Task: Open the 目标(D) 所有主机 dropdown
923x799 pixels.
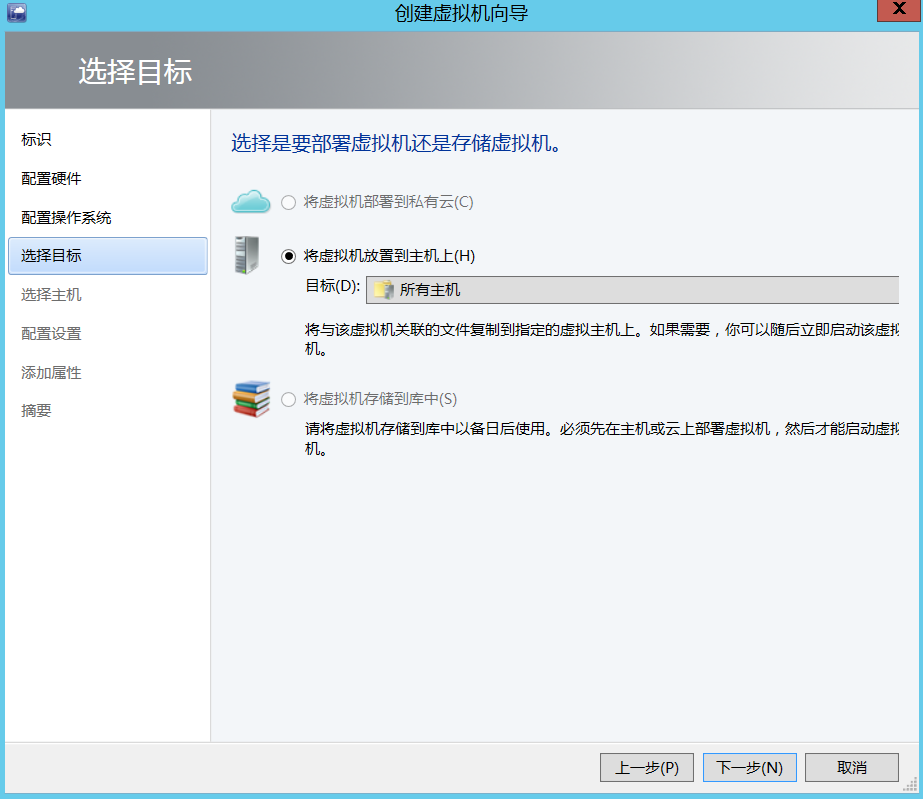Action: click(632, 290)
